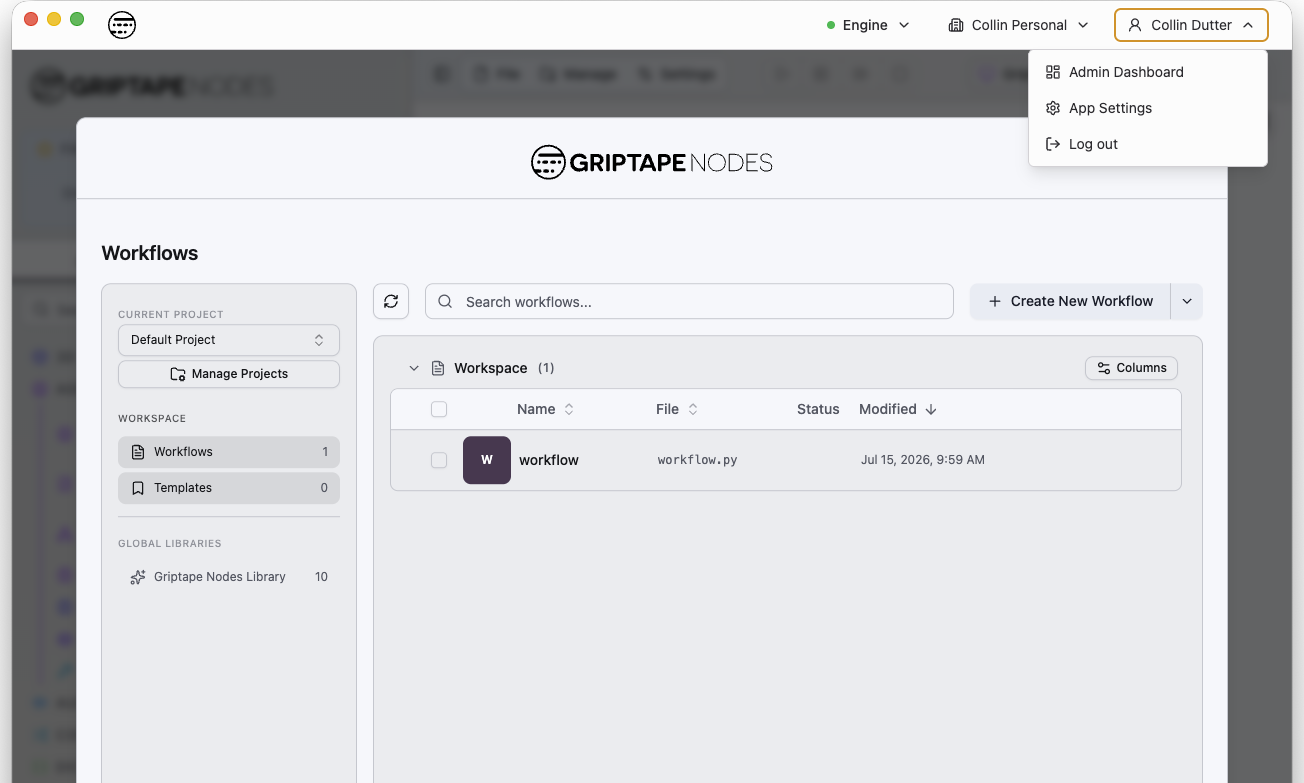This screenshot has height=783, width=1304.
Task: Click the Workspace document icon
Action: [x=438, y=368]
